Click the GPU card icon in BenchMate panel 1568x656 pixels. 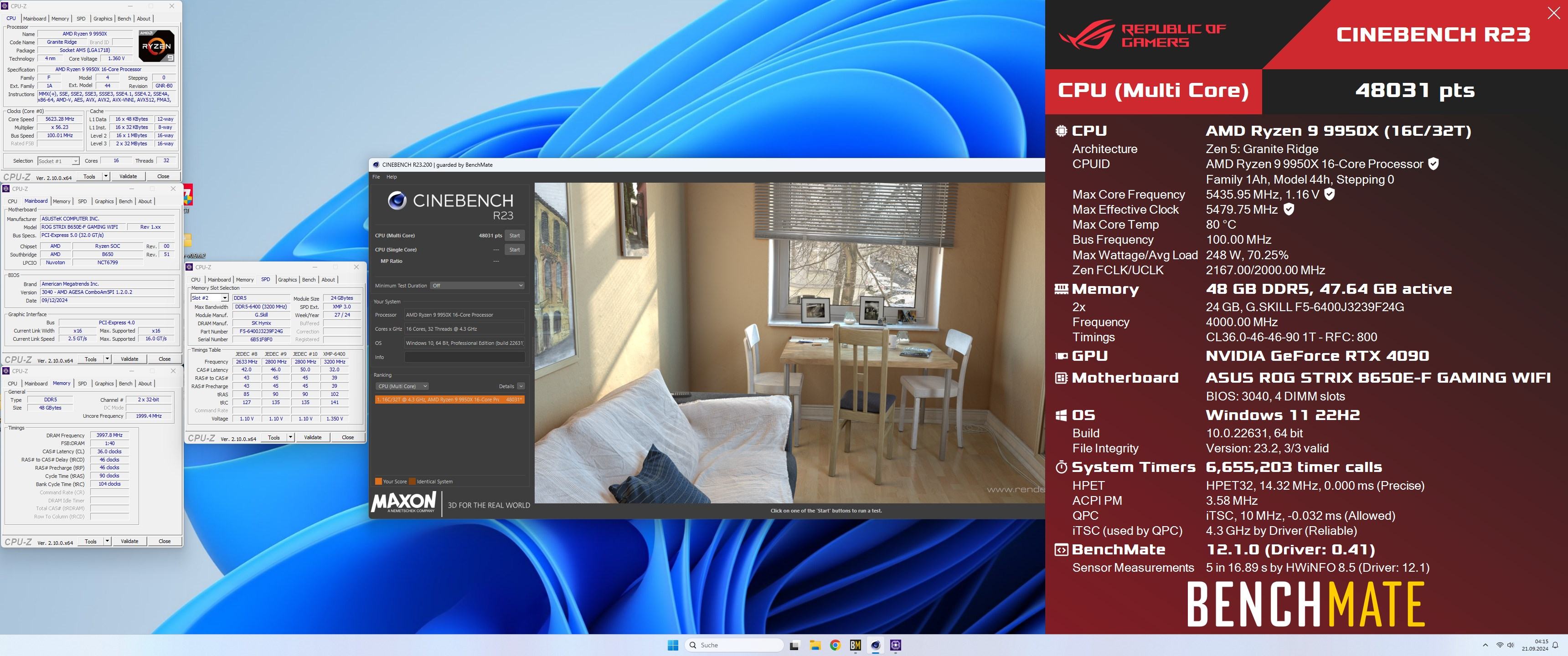[x=1061, y=356]
